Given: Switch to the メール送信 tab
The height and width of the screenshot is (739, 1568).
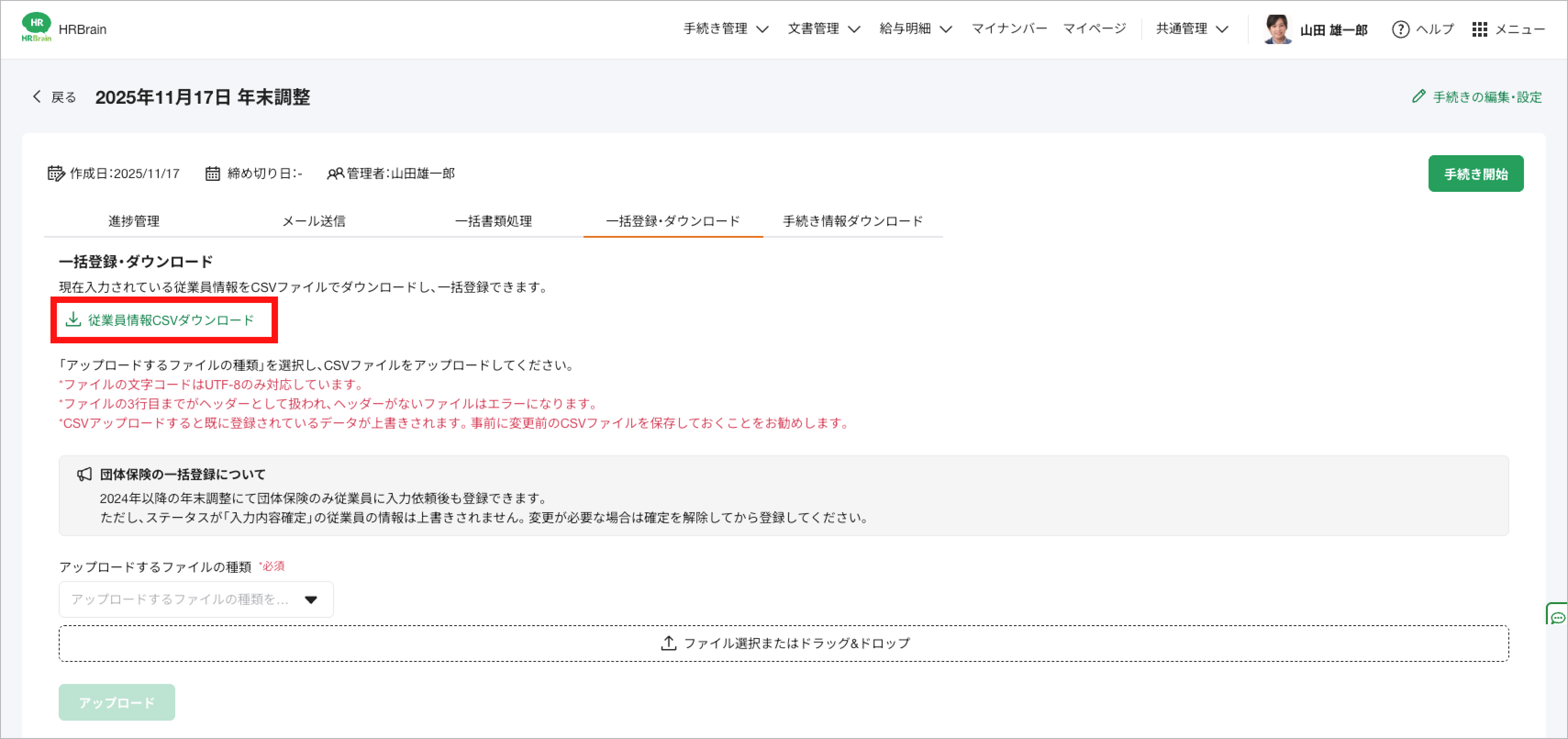Looking at the screenshot, I should [x=313, y=221].
